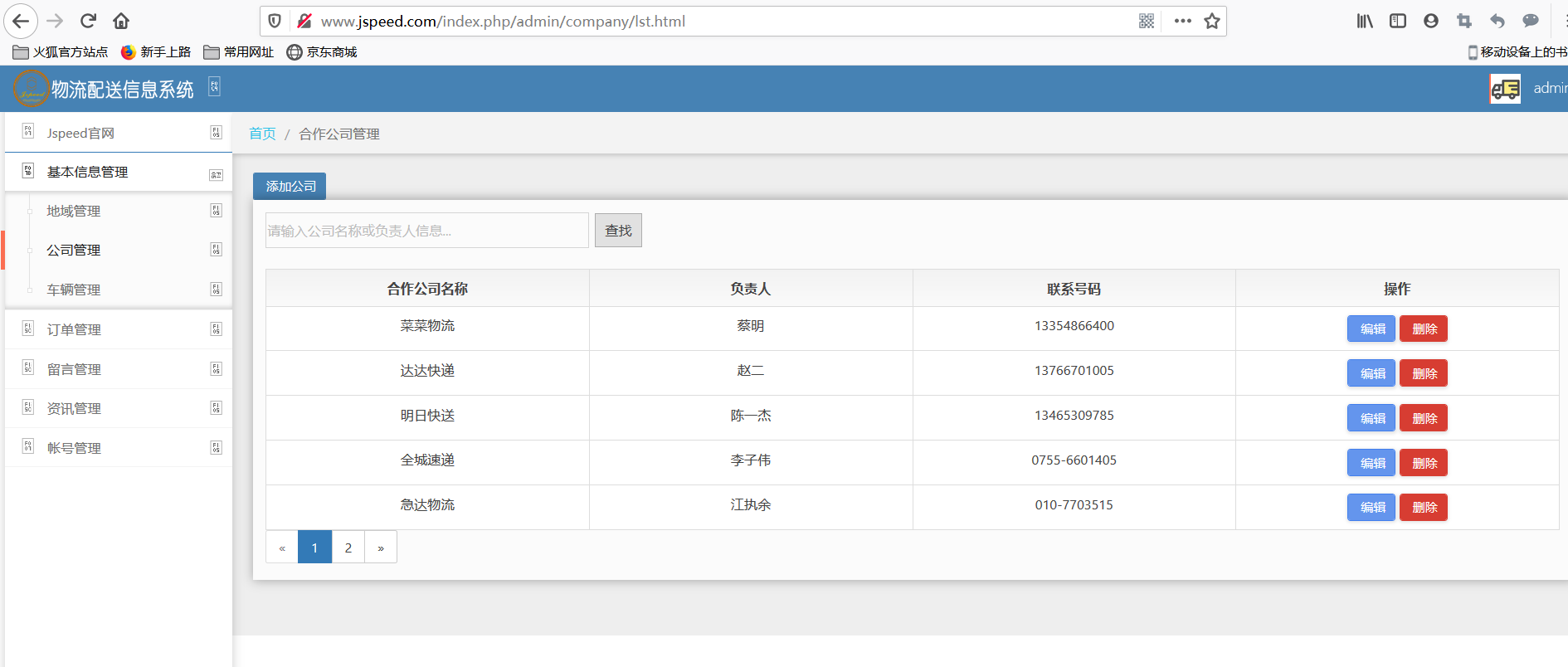Edit the 达达快递 company row

point(1371,374)
